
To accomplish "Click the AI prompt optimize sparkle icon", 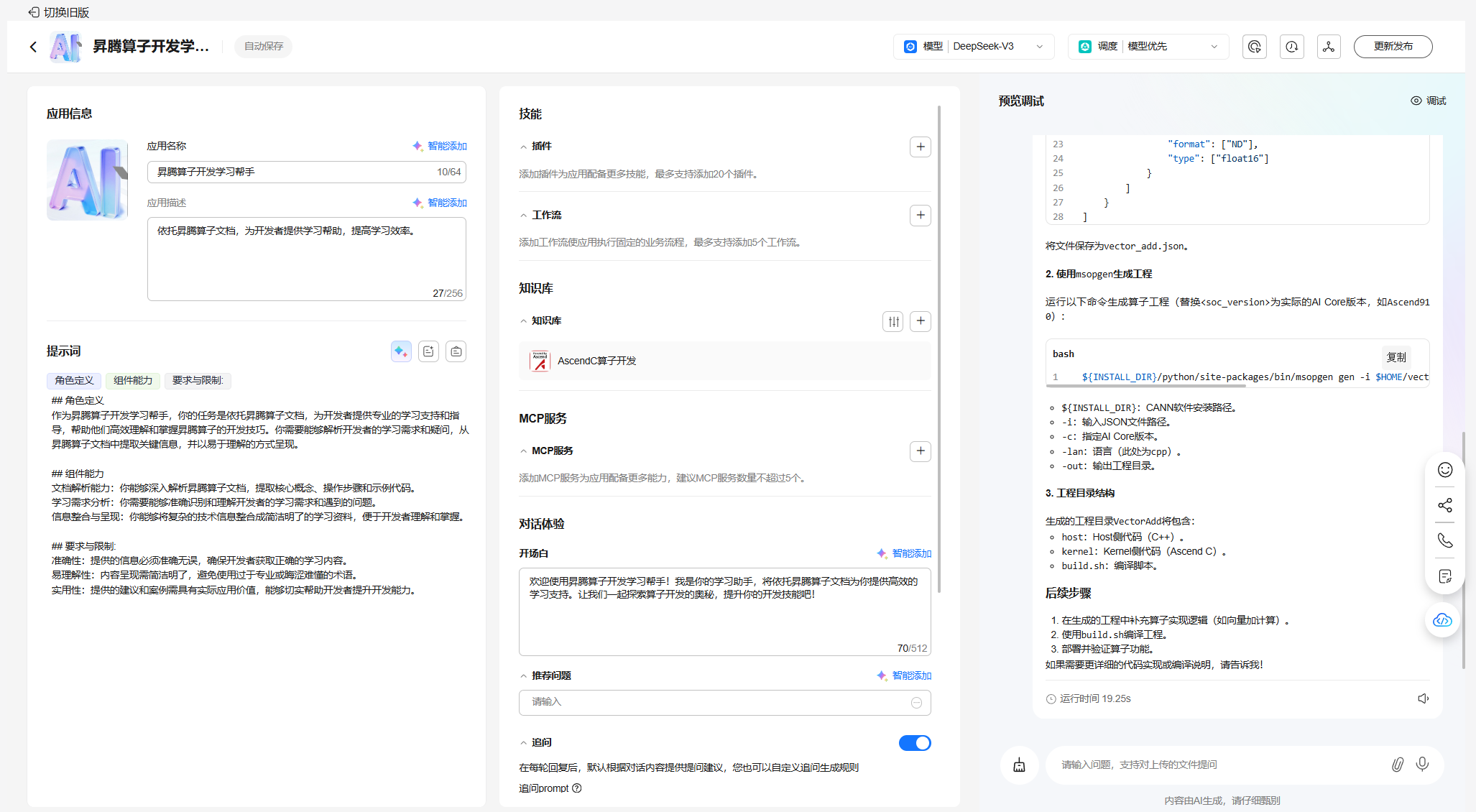I will pyautogui.click(x=401, y=351).
